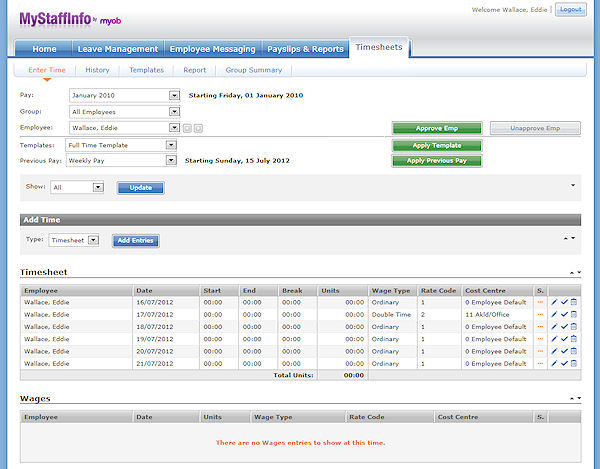Screen dimensions: 600x469
Task: Click clipboard icon for 21/07/2012 row
Action: point(573,364)
